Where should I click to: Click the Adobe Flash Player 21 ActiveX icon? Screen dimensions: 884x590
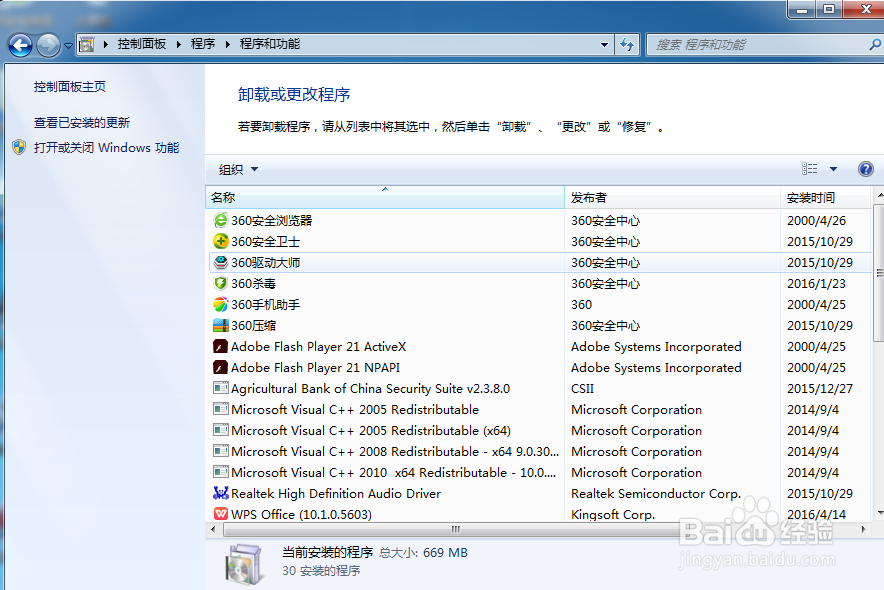[220, 346]
